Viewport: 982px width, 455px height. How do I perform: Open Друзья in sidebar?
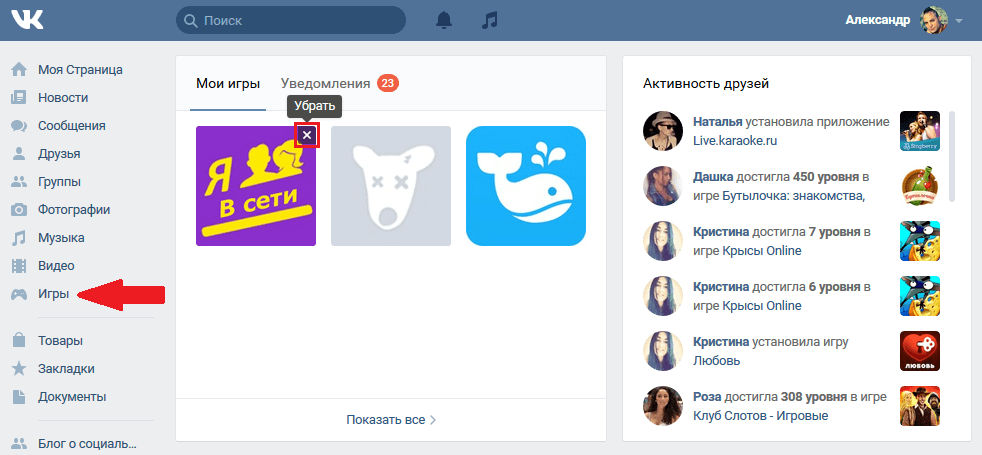pos(59,154)
